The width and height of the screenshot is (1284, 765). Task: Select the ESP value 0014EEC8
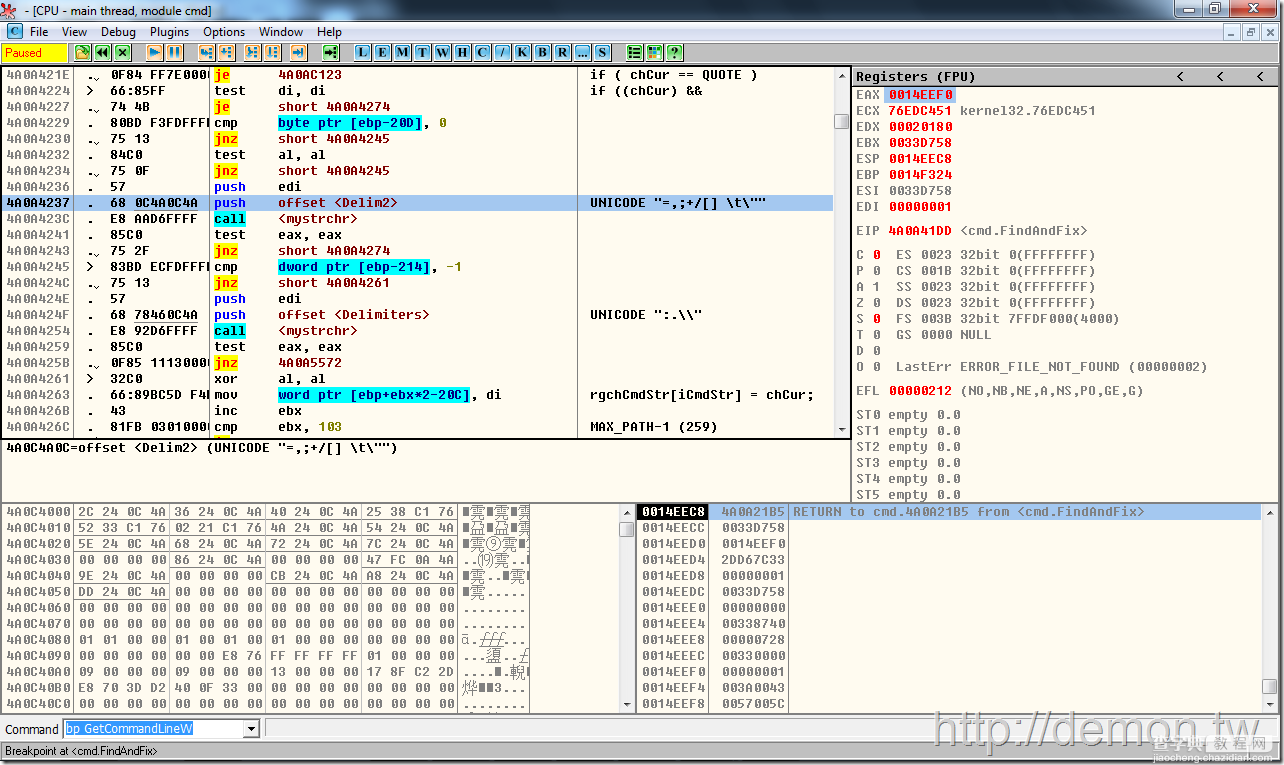920,159
